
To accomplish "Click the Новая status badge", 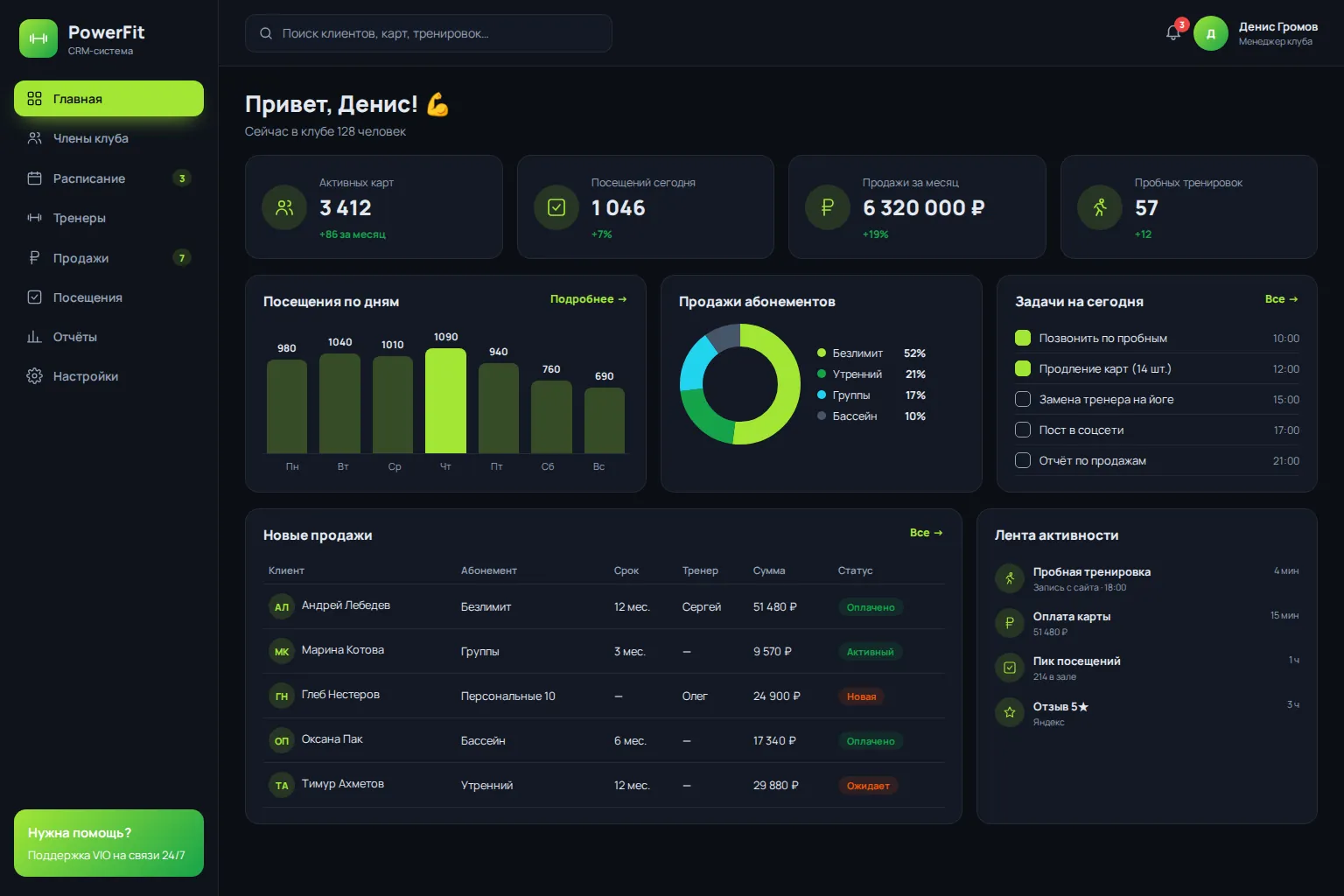I will click(x=861, y=696).
